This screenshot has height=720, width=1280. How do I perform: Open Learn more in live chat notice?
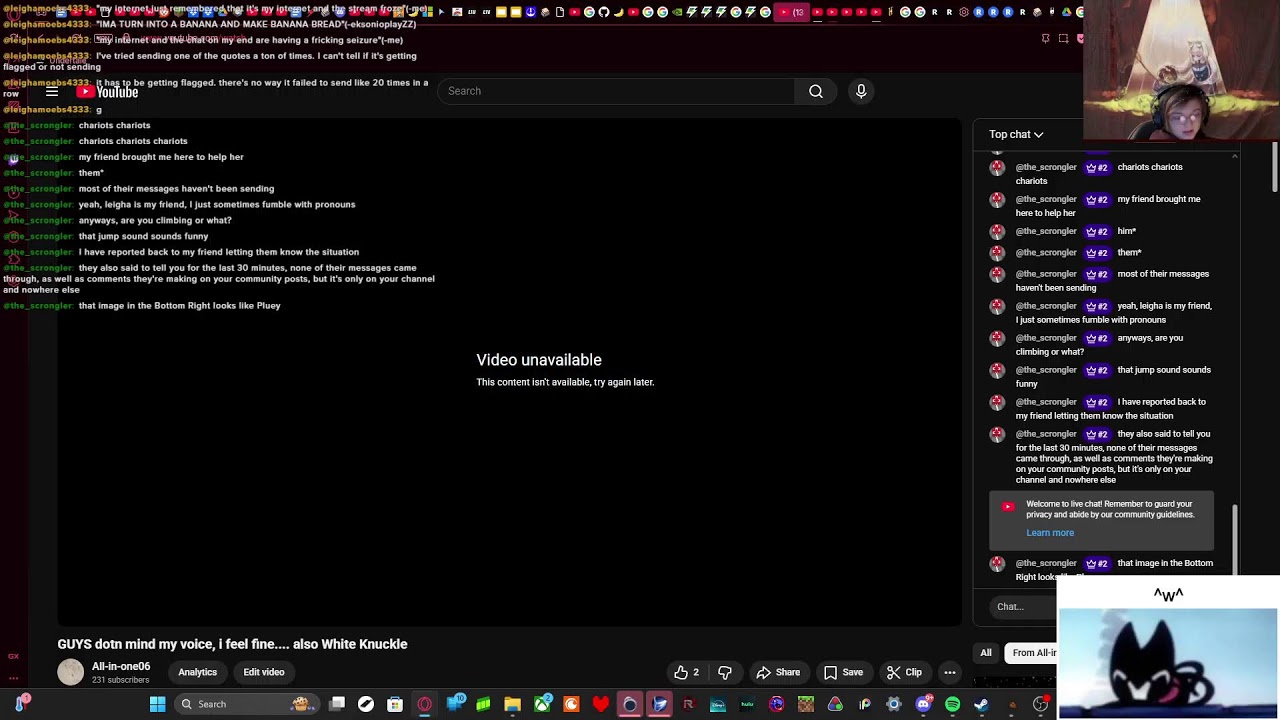(x=1050, y=533)
